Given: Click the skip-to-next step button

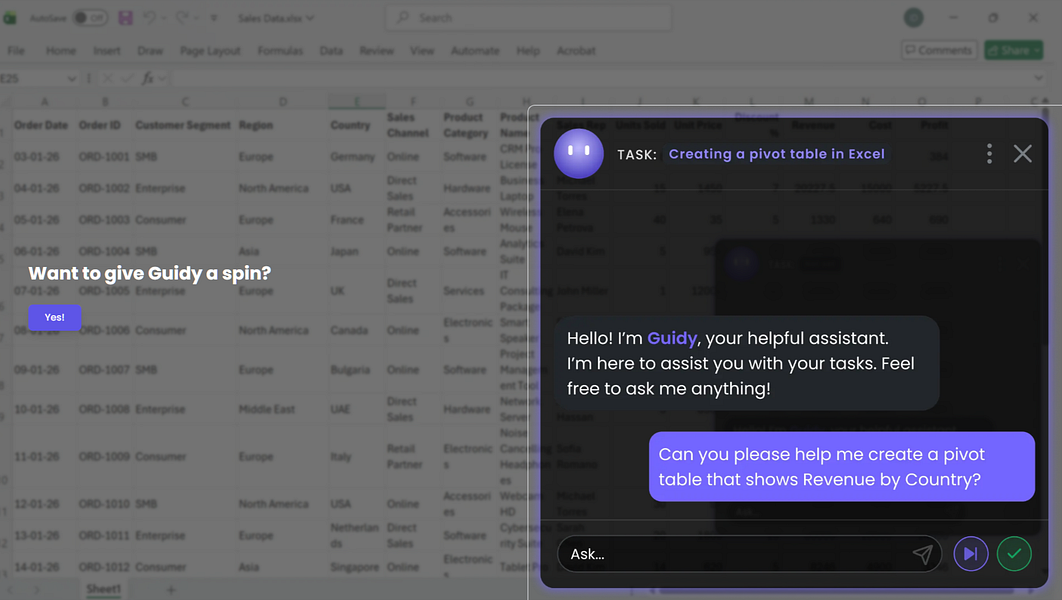Looking at the screenshot, I should tap(971, 554).
